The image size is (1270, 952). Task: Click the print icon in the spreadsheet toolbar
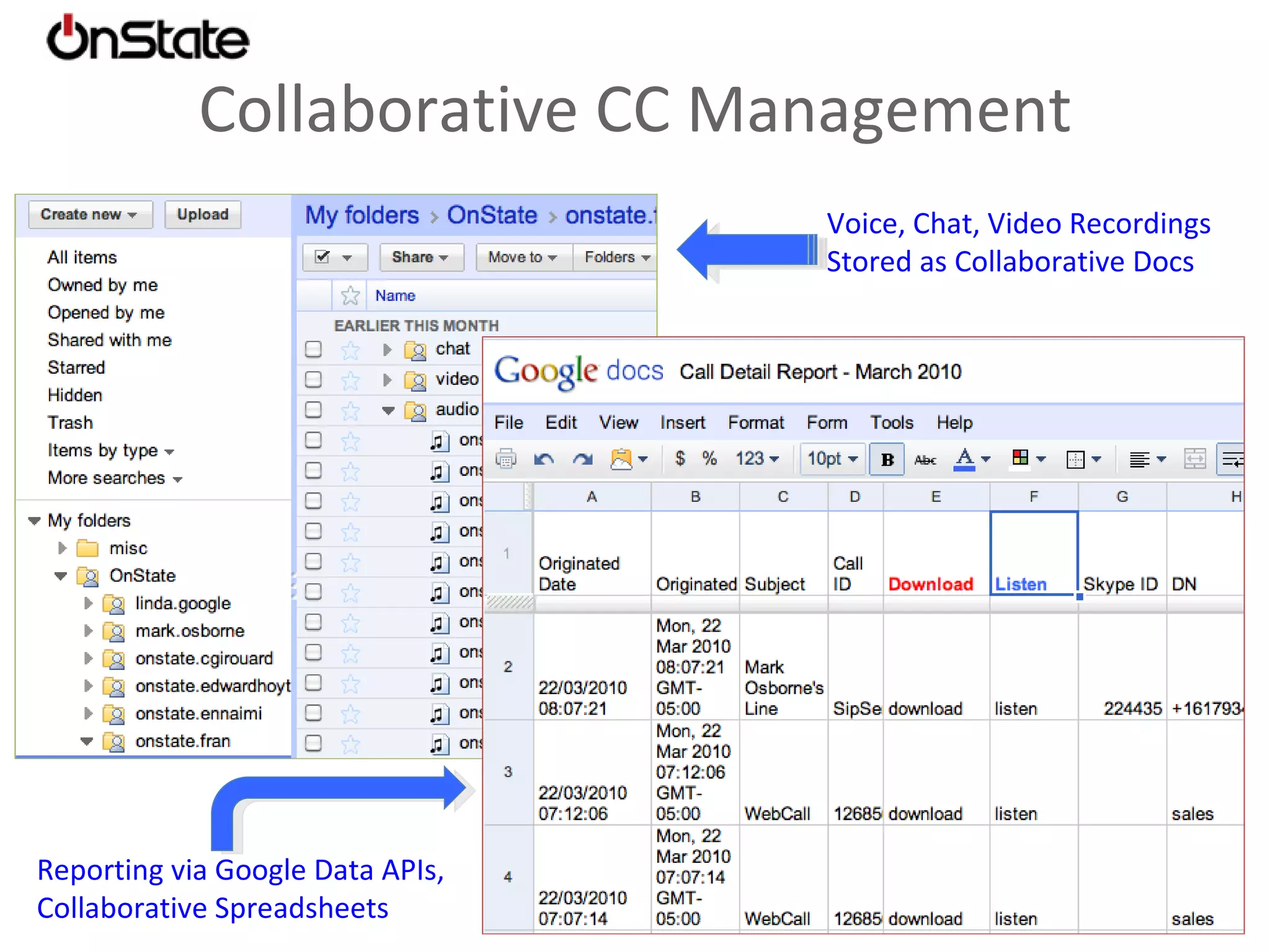(505, 459)
